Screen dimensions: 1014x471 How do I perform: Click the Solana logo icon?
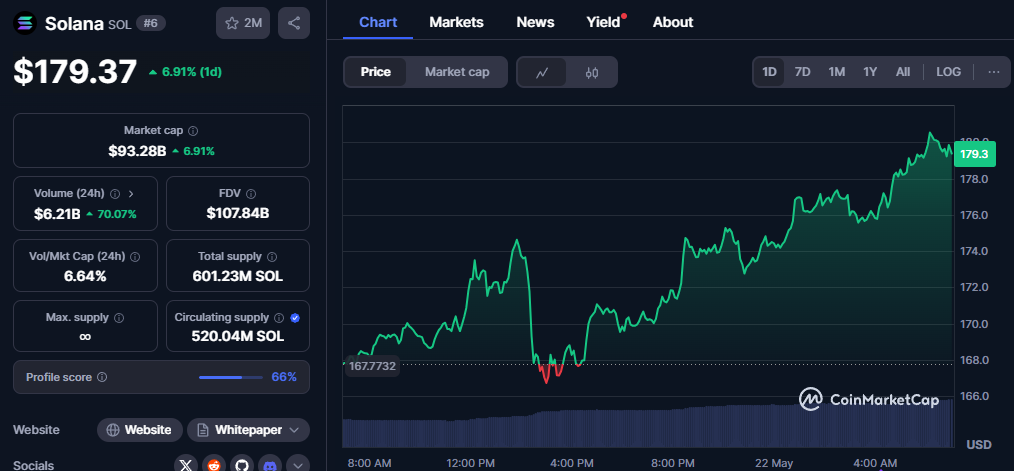26,23
